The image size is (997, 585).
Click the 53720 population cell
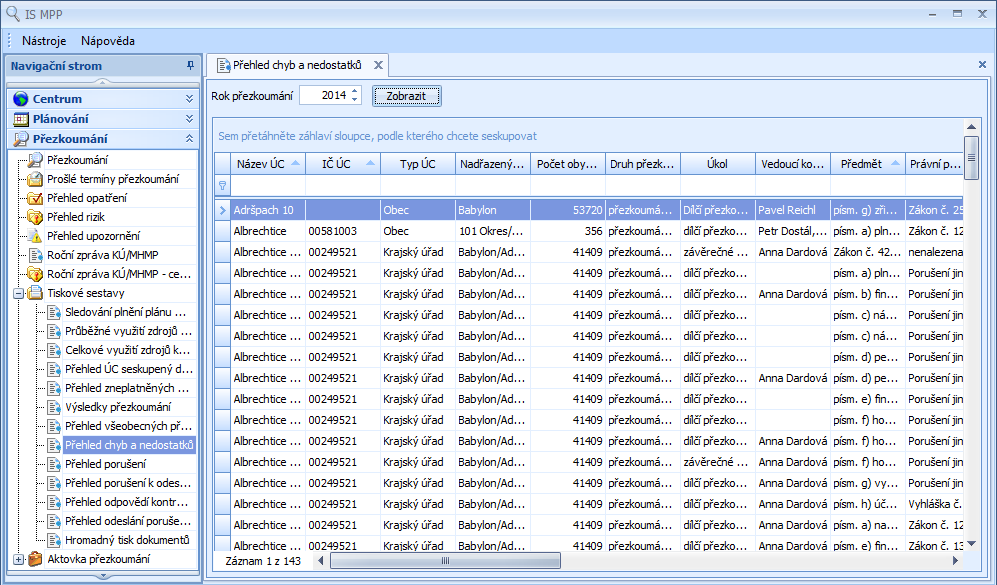click(567, 210)
